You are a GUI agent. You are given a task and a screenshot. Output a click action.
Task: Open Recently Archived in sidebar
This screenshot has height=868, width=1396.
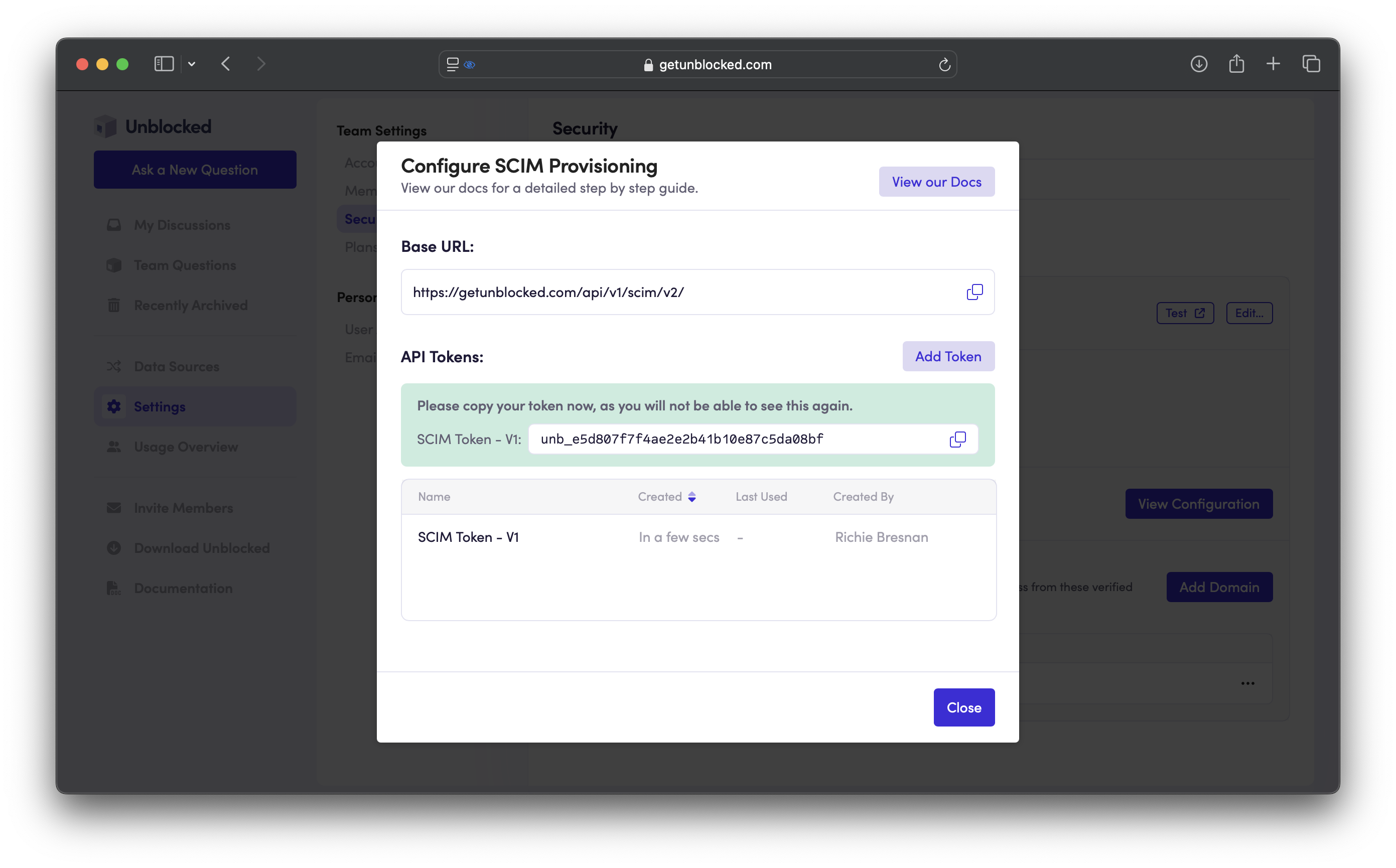195,306
